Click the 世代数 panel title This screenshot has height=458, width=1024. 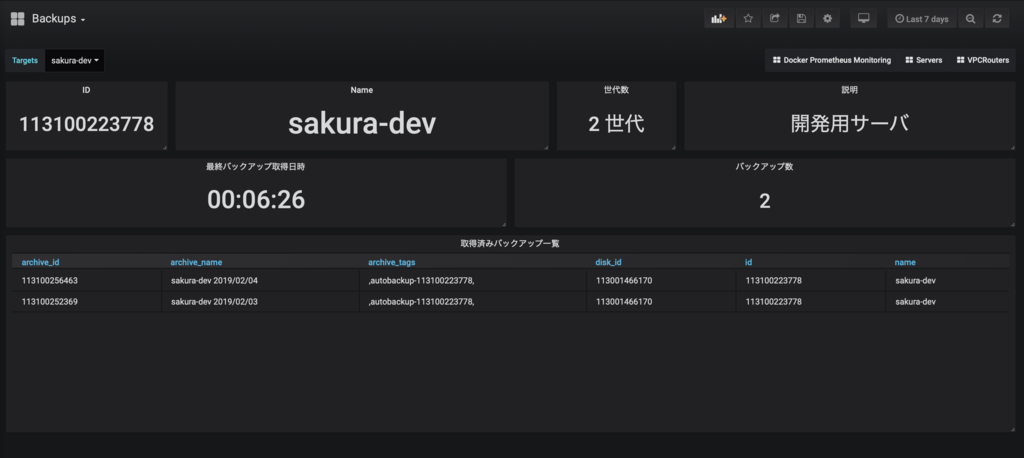(616, 90)
